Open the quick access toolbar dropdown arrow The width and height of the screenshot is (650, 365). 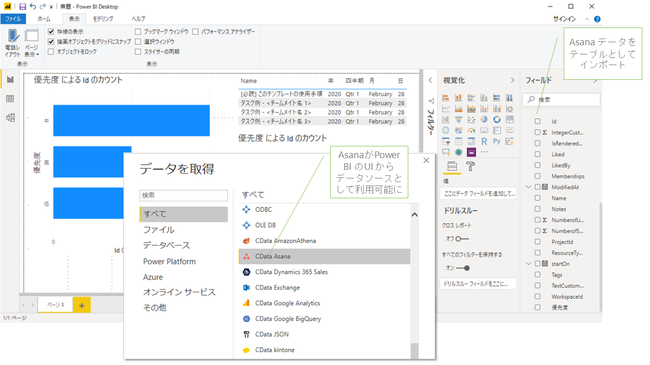click(51, 7)
